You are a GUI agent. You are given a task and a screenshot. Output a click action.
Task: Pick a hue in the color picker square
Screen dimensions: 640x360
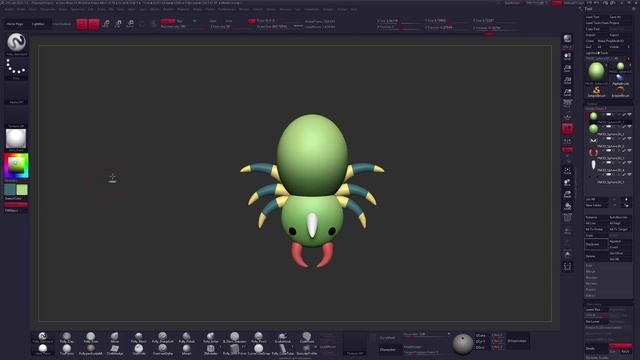[16, 166]
